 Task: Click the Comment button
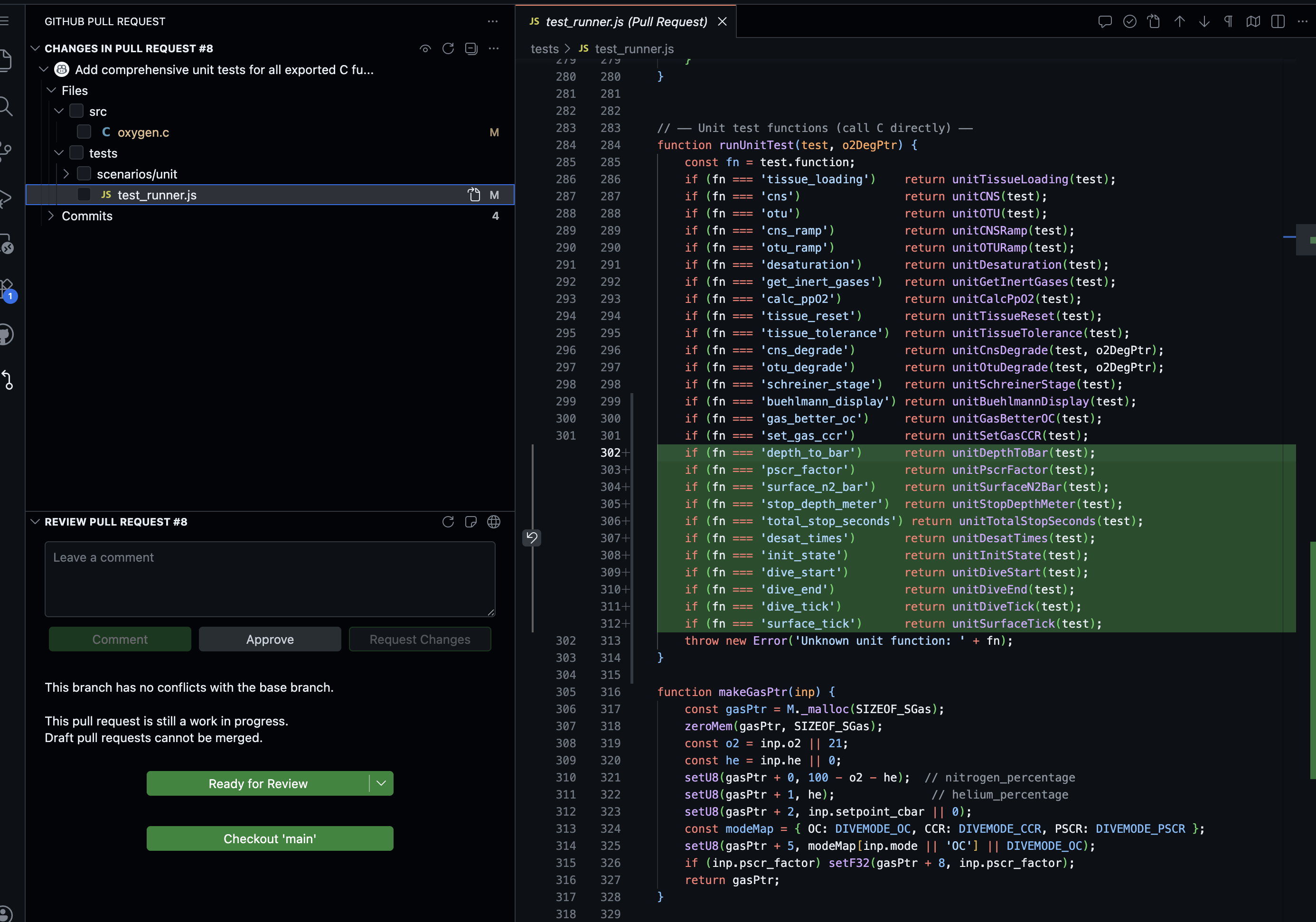120,640
